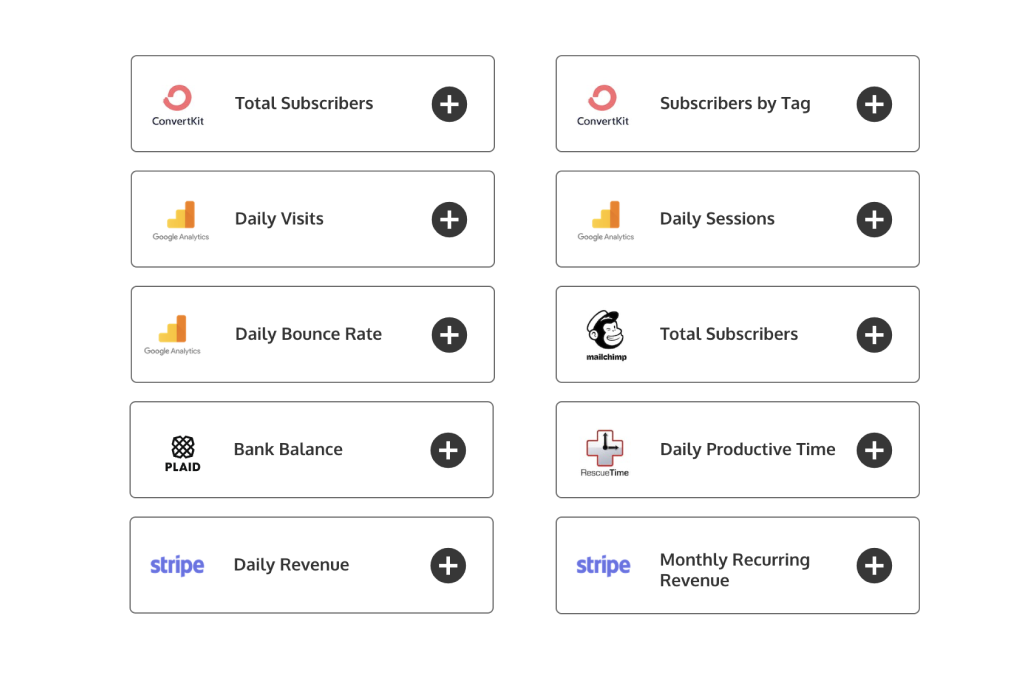The width and height of the screenshot is (1028, 676).
Task: Add the Daily Sessions metric
Action: click(x=874, y=219)
